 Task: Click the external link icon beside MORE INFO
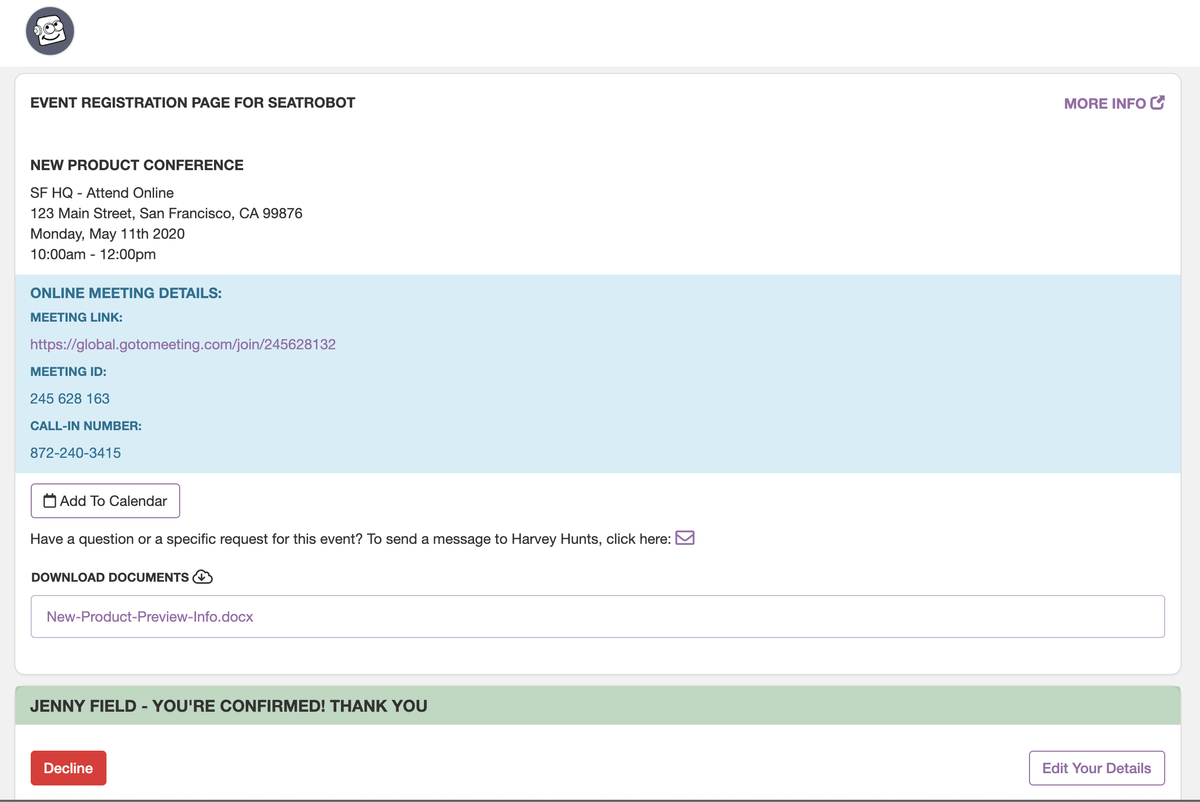(1157, 102)
